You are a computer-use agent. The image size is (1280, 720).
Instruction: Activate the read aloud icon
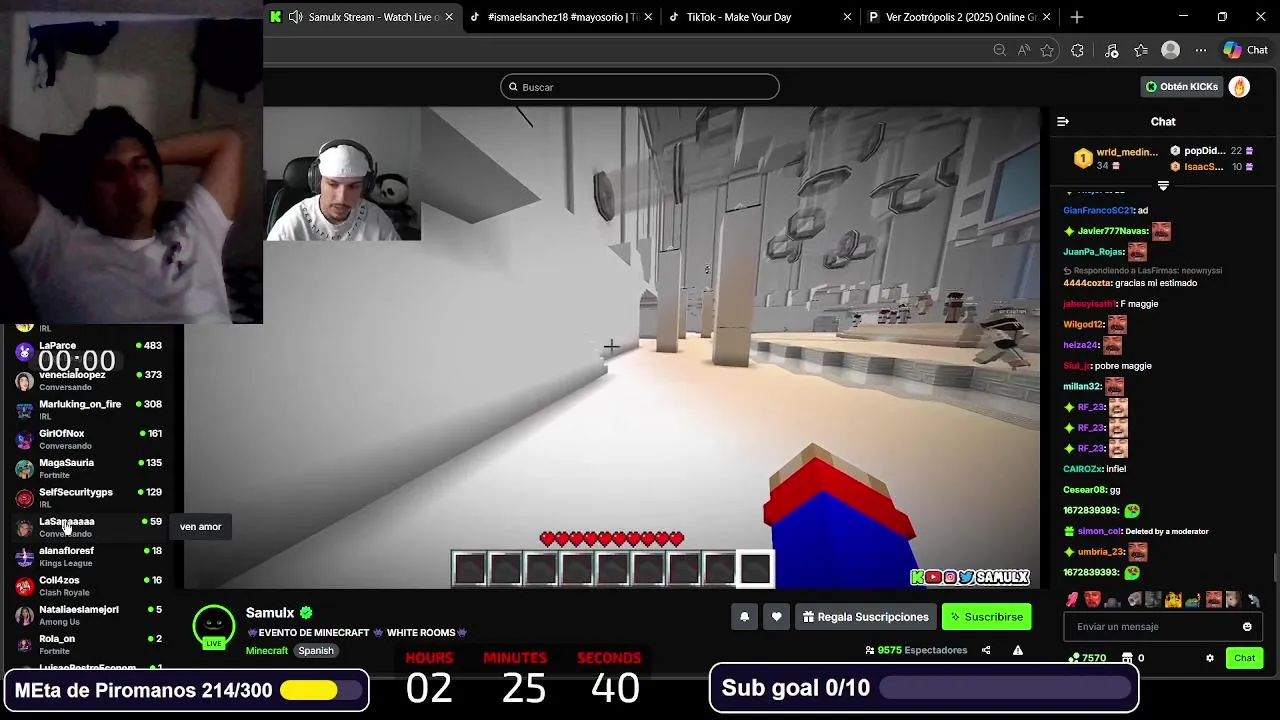tap(1023, 50)
